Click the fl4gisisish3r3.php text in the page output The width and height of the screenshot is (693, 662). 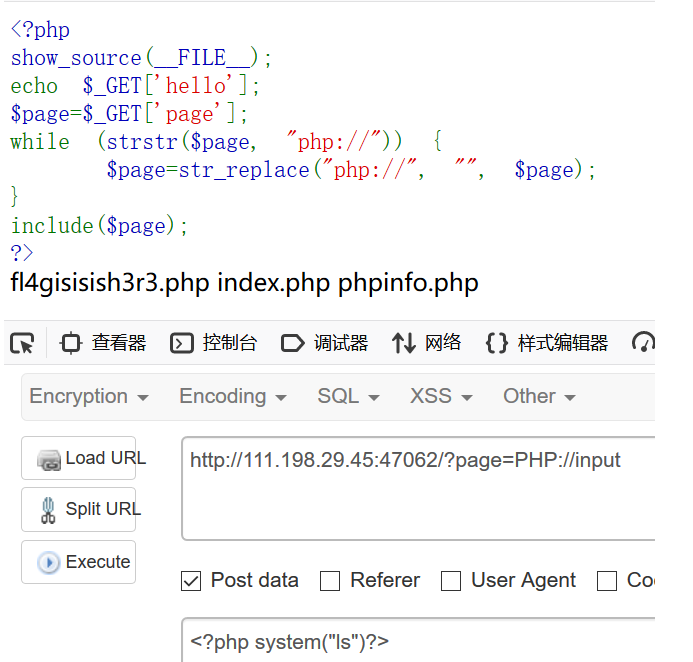(x=110, y=282)
